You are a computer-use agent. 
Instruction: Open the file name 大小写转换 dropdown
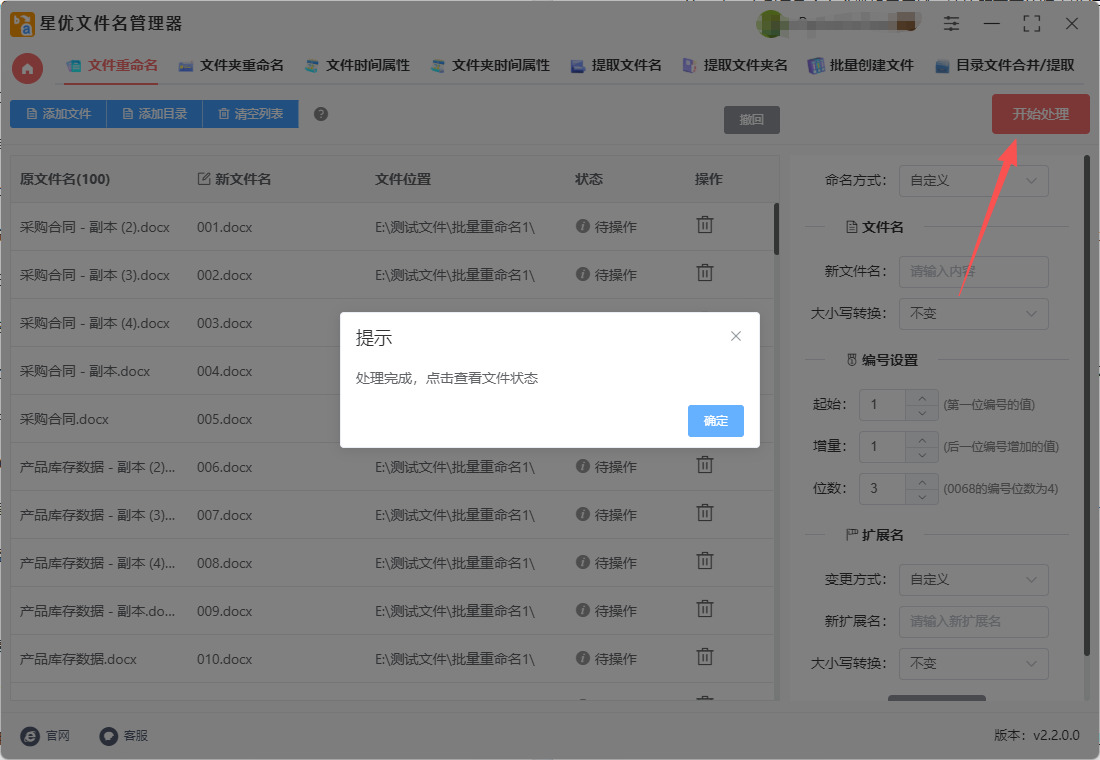[x=974, y=314]
